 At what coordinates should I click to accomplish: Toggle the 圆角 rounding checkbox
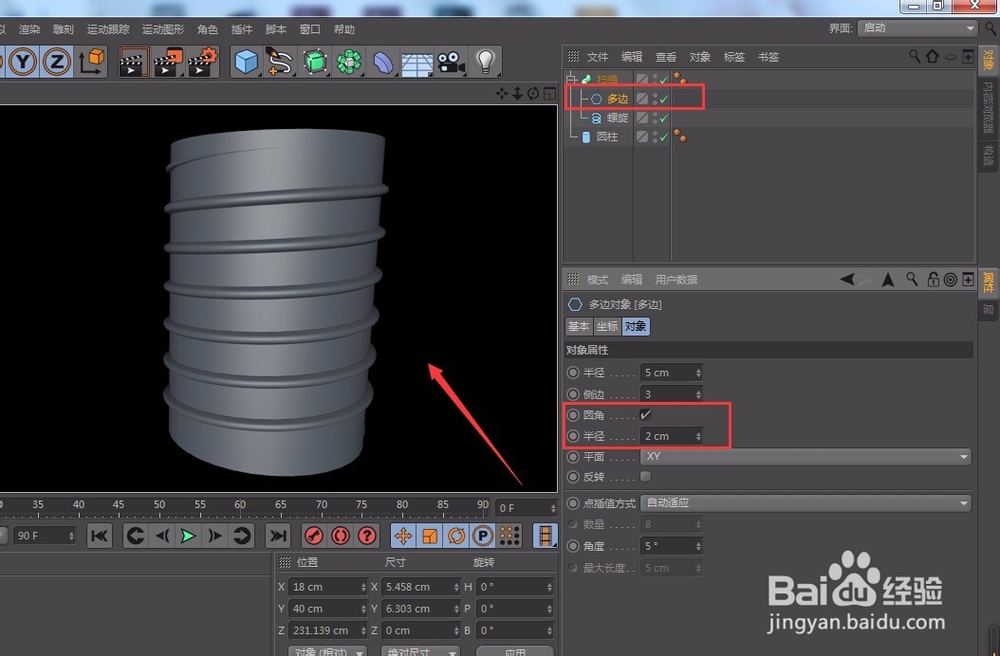coord(645,415)
